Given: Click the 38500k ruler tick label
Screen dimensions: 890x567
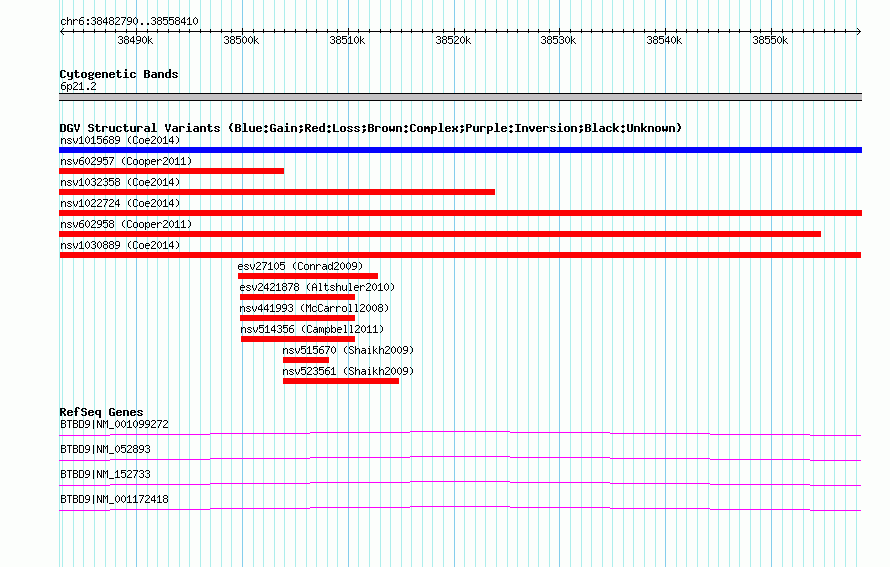Looking at the screenshot, I should (x=241, y=40).
